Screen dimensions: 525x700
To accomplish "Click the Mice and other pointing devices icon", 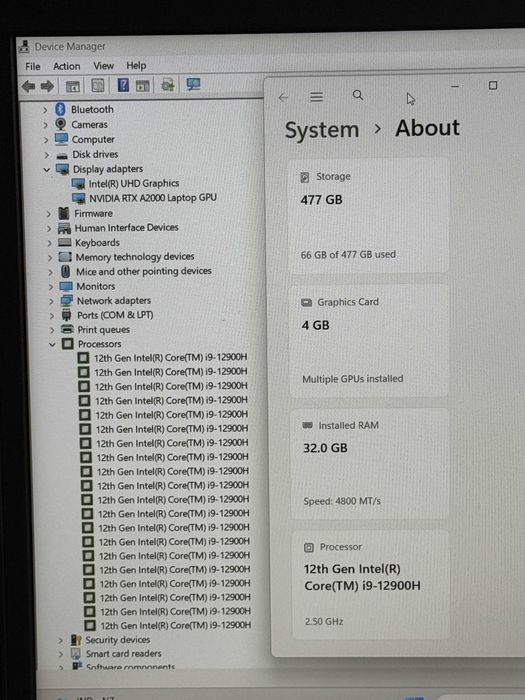I will [66, 271].
